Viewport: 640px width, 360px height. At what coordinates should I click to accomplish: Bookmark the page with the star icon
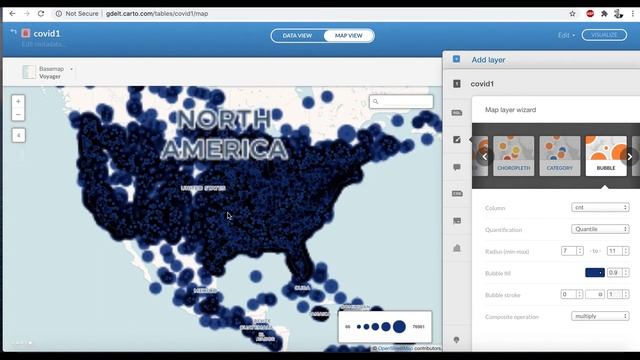572,13
